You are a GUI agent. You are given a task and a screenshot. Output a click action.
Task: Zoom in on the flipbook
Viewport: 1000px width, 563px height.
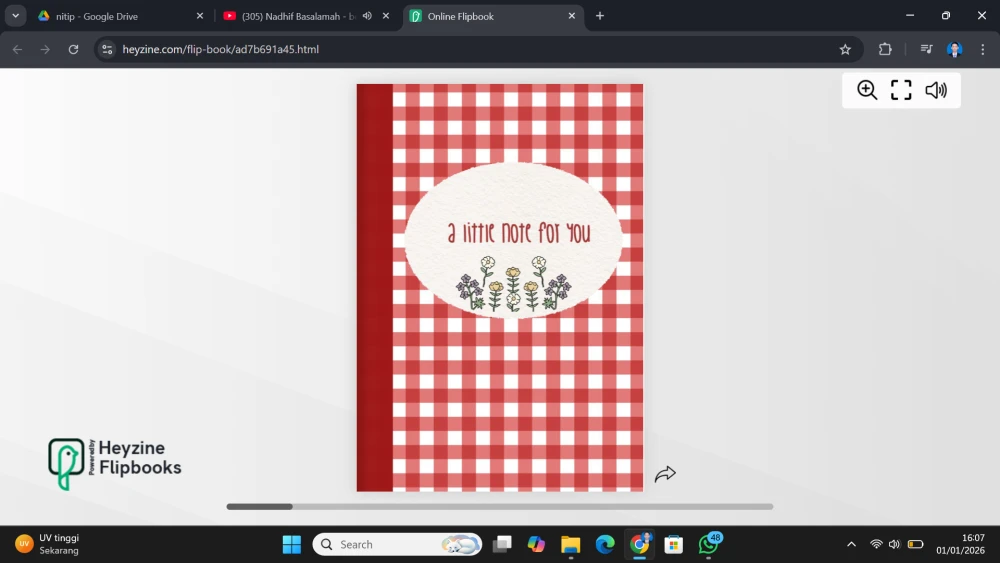[x=867, y=90]
